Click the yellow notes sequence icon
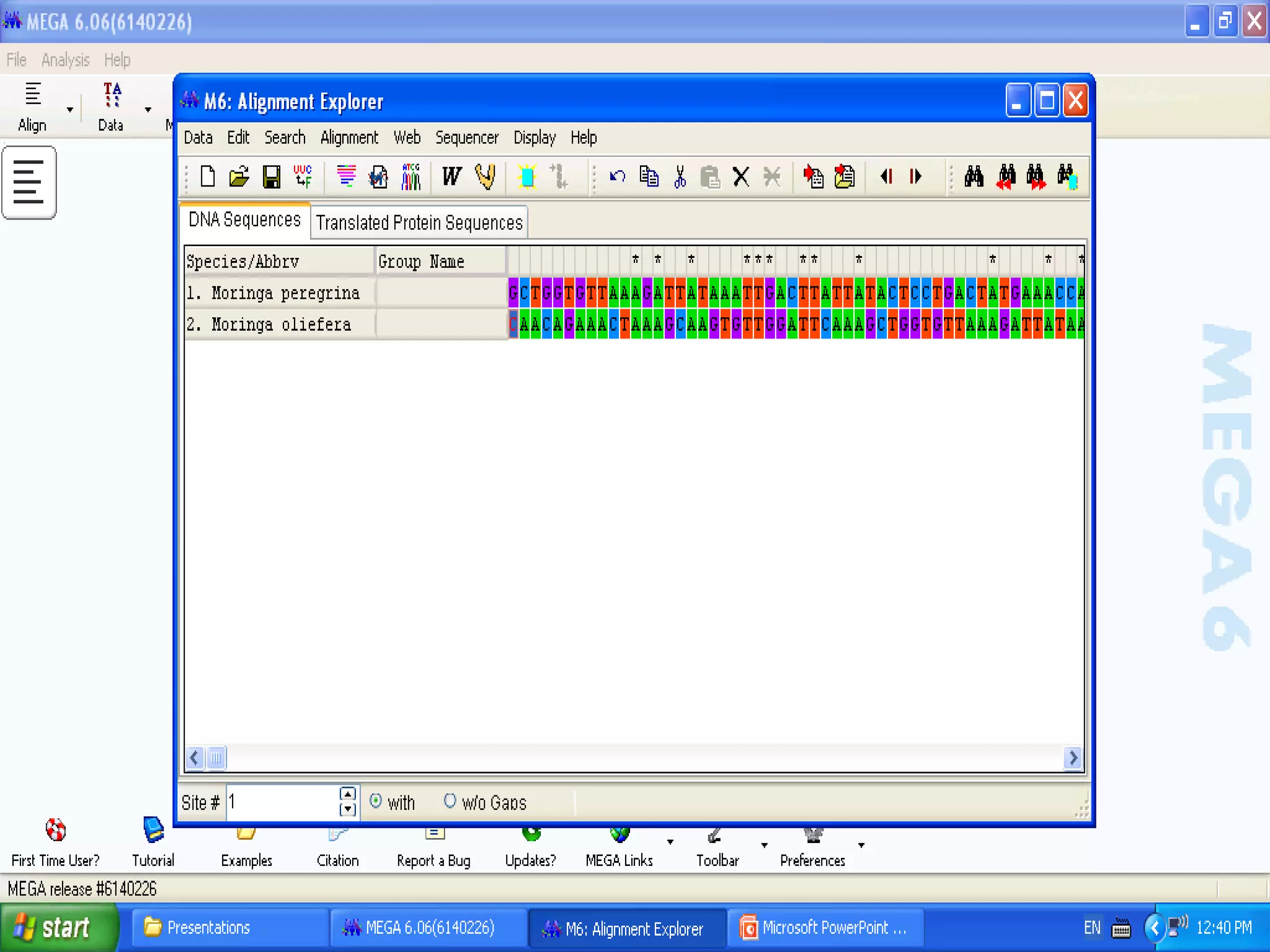This screenshot has height=952, width=1270. pos(844,177)
